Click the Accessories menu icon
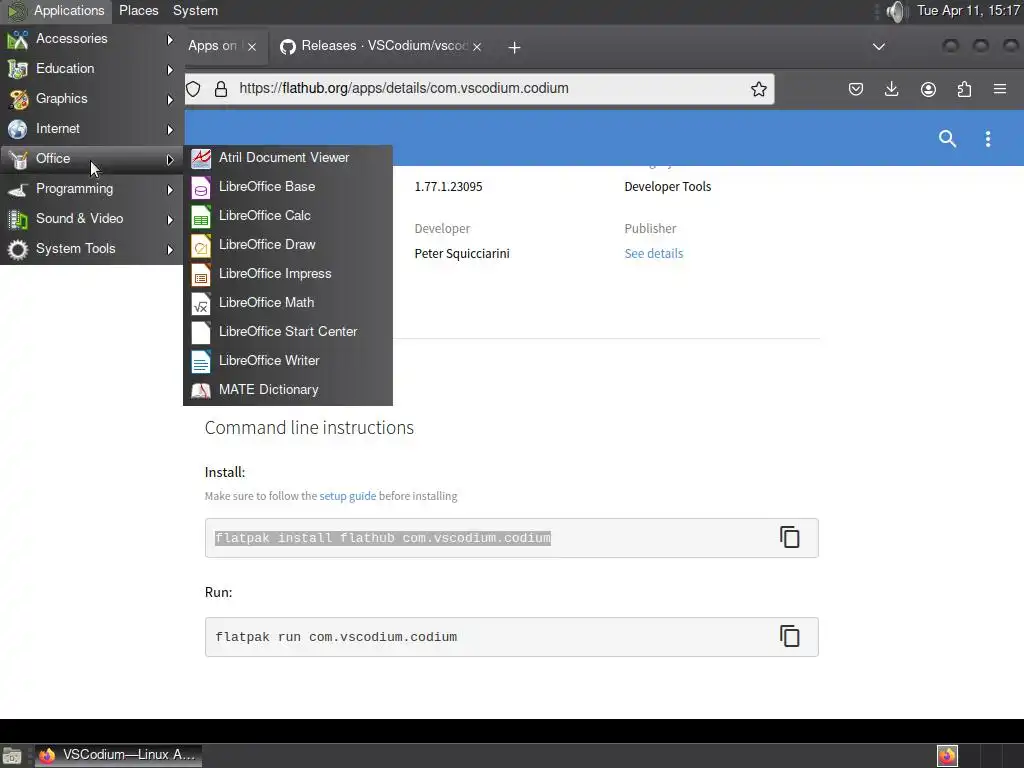1024x768 pixels. click(18, 40)
